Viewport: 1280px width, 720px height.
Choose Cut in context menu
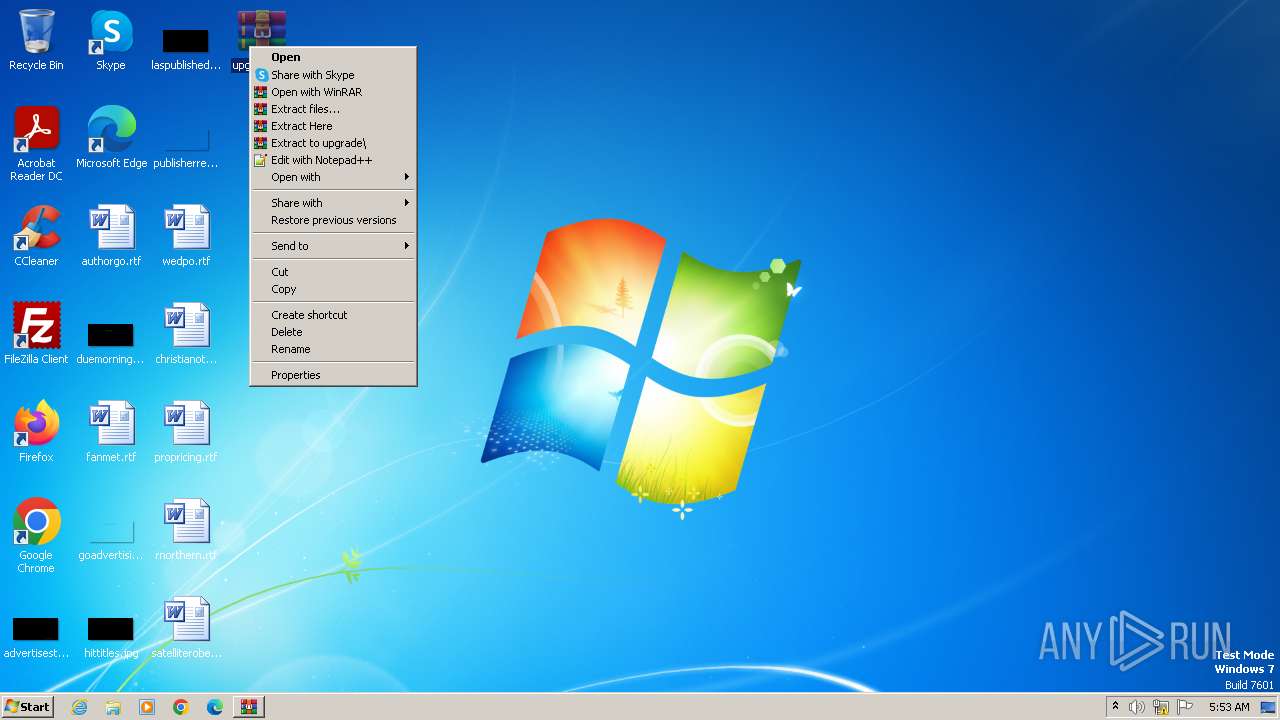(x=333, y=272)
